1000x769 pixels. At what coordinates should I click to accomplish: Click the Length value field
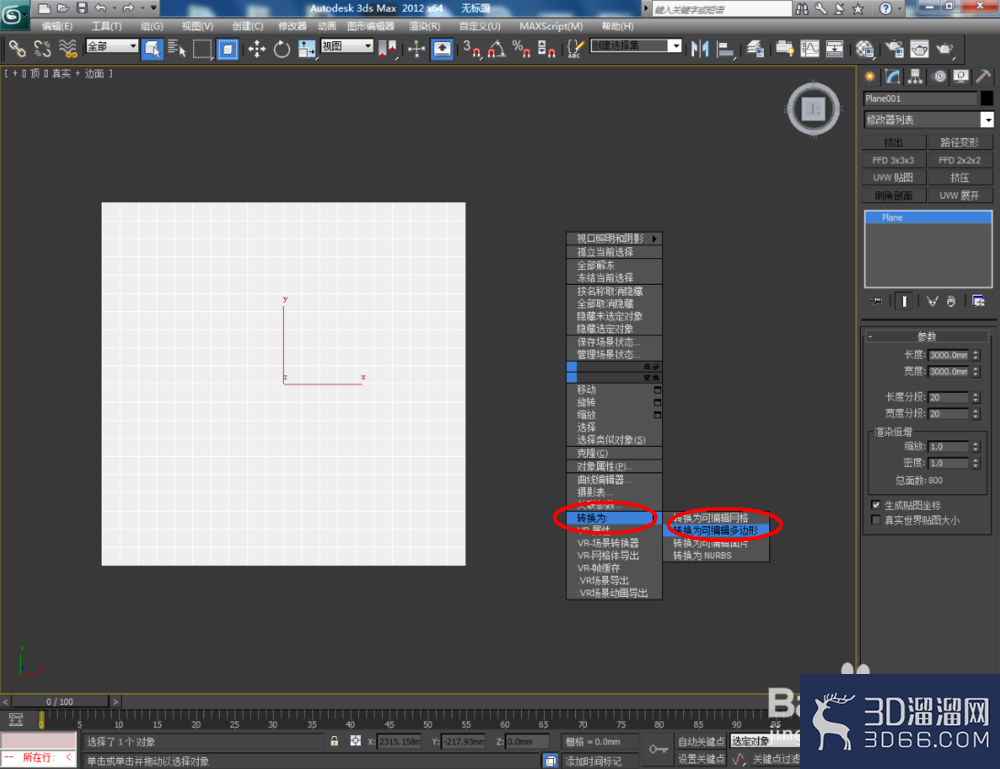[948, 355]
